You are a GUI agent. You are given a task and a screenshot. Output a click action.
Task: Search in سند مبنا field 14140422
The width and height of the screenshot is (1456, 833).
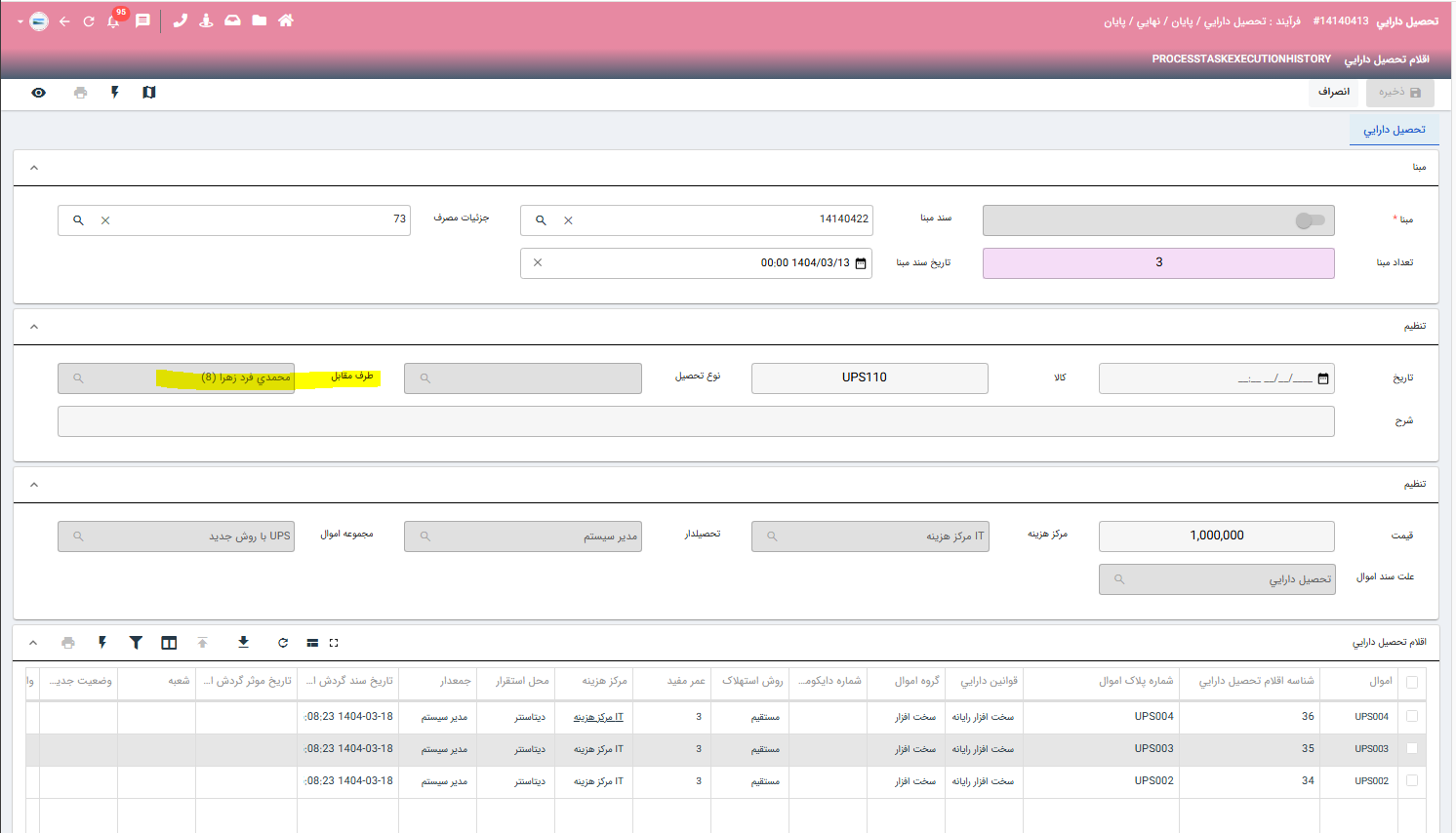(x=541, y=220)
